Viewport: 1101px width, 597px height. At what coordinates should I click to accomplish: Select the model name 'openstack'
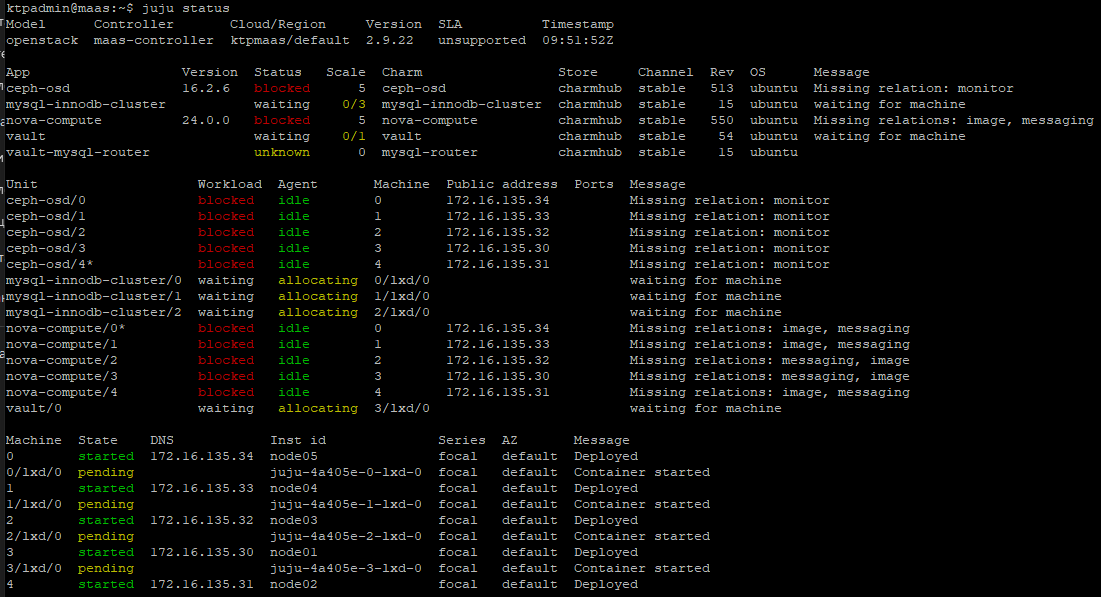click(x=42, y=41)
